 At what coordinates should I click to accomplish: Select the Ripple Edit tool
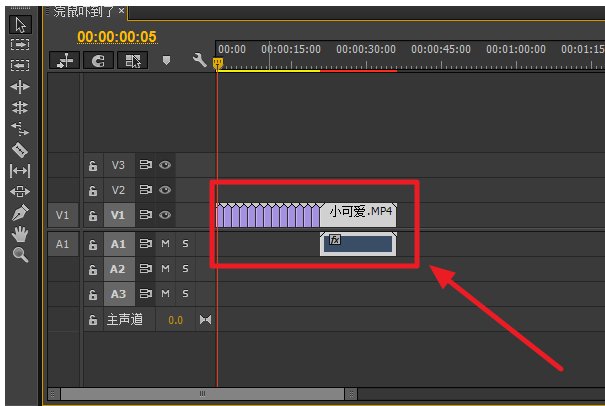point(20,87)
